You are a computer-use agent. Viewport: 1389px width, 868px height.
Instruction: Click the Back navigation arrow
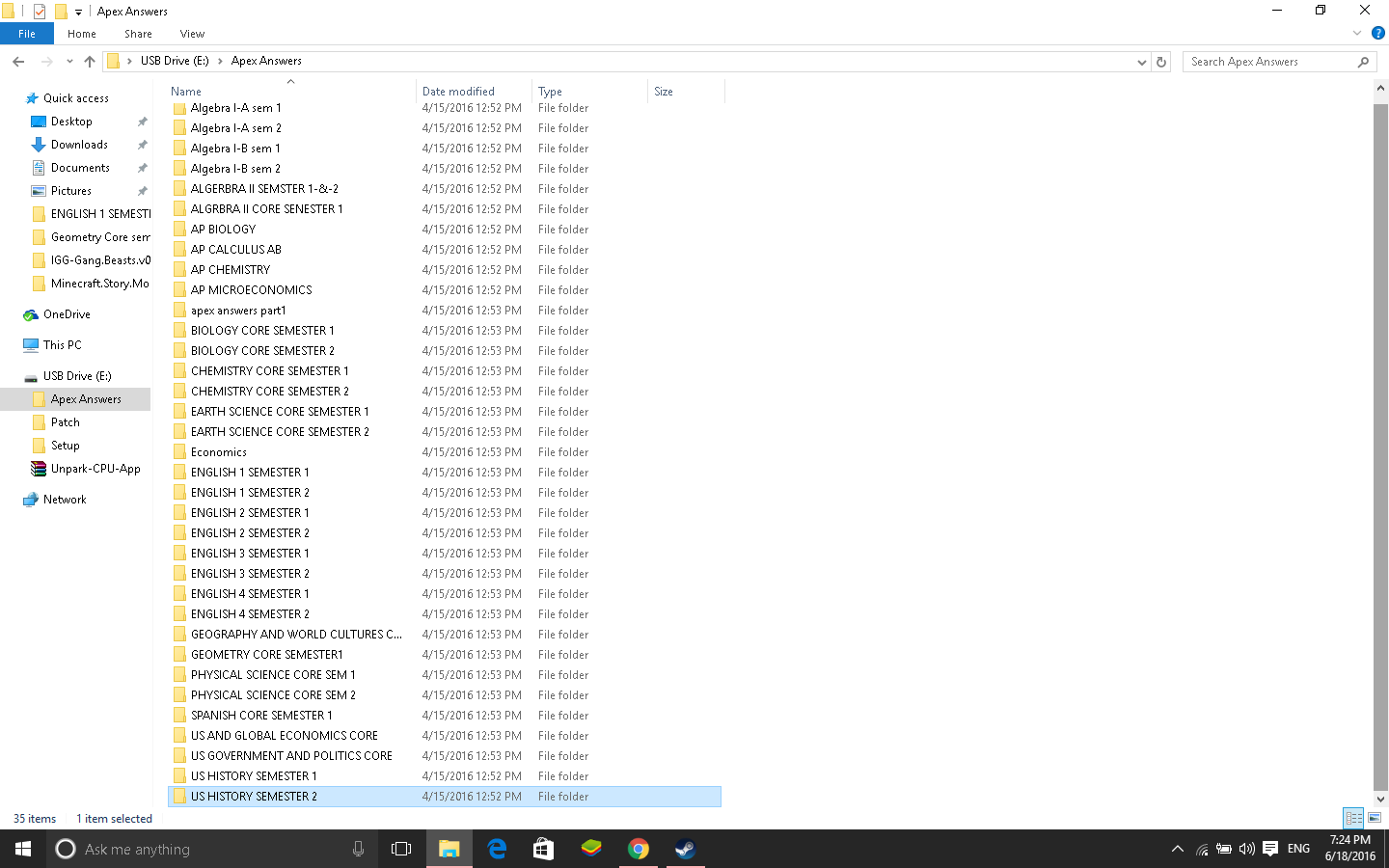coord(18,62)
